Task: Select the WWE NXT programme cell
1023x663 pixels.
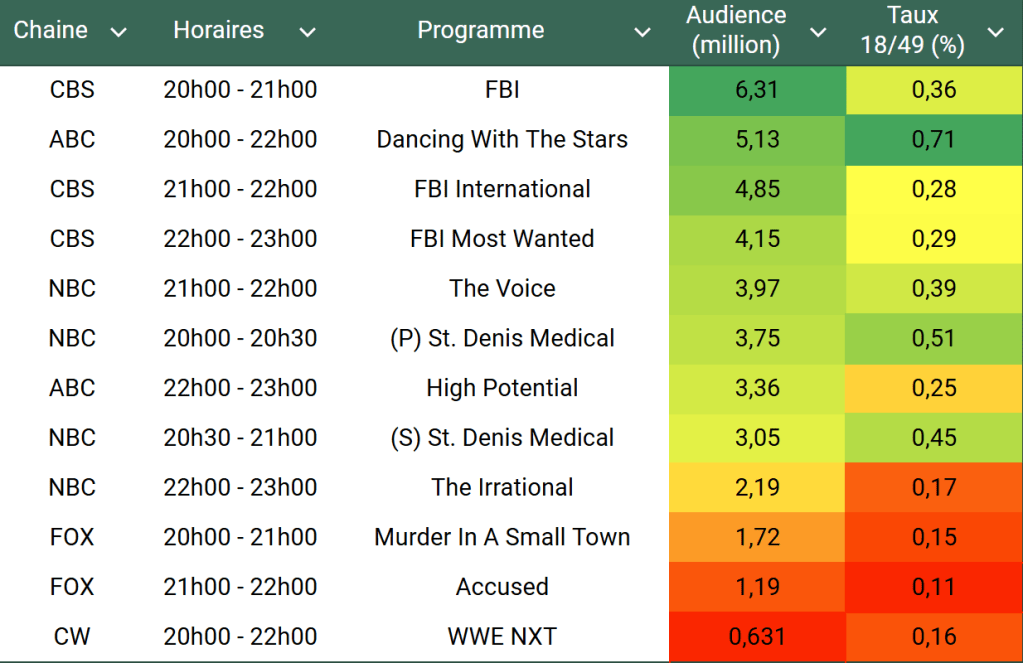Action: 502,636
